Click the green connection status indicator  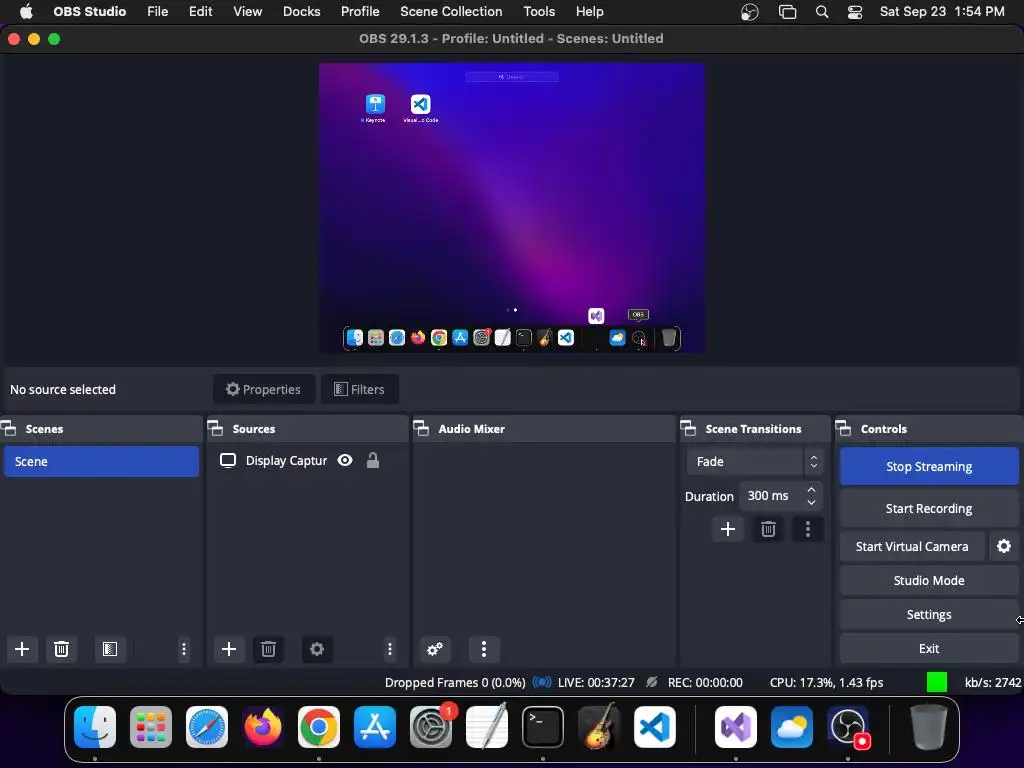pos(936,682)
